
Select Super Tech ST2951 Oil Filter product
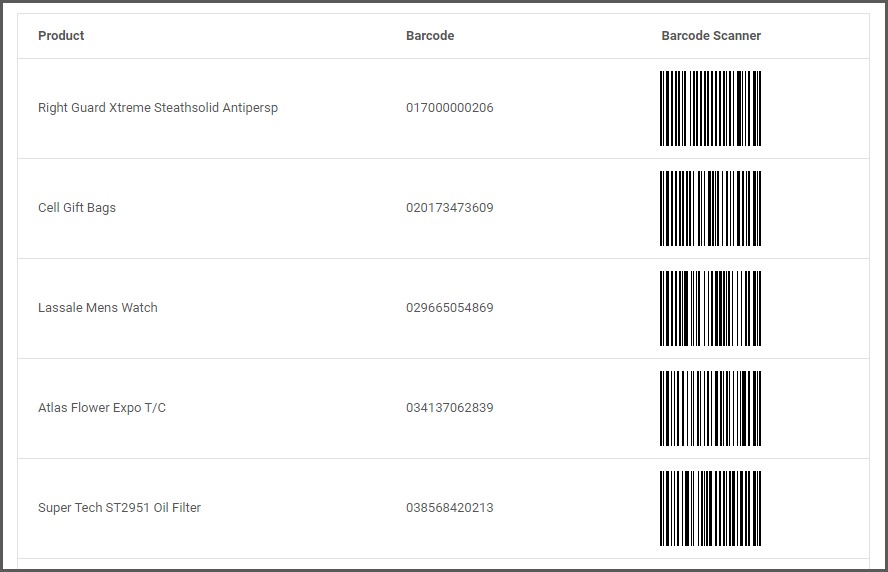(x=119, y=507)
